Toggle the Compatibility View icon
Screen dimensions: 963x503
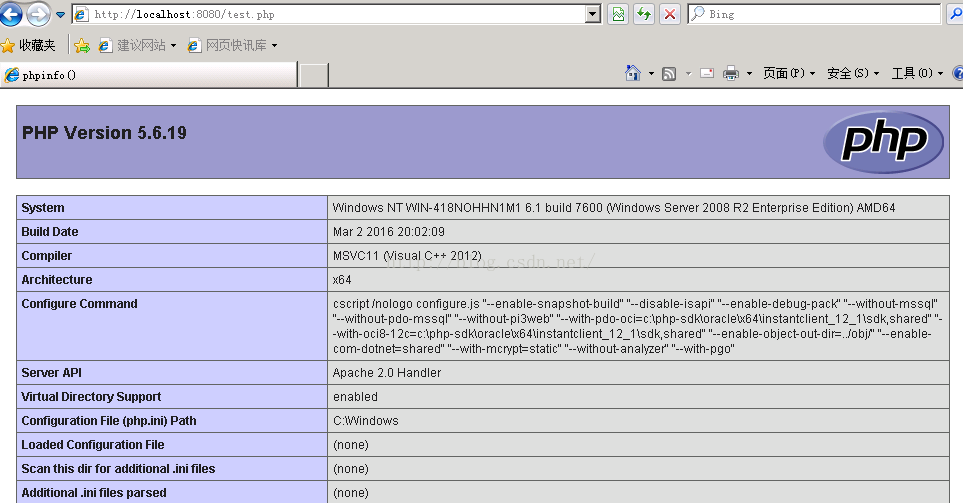[618, 14]
